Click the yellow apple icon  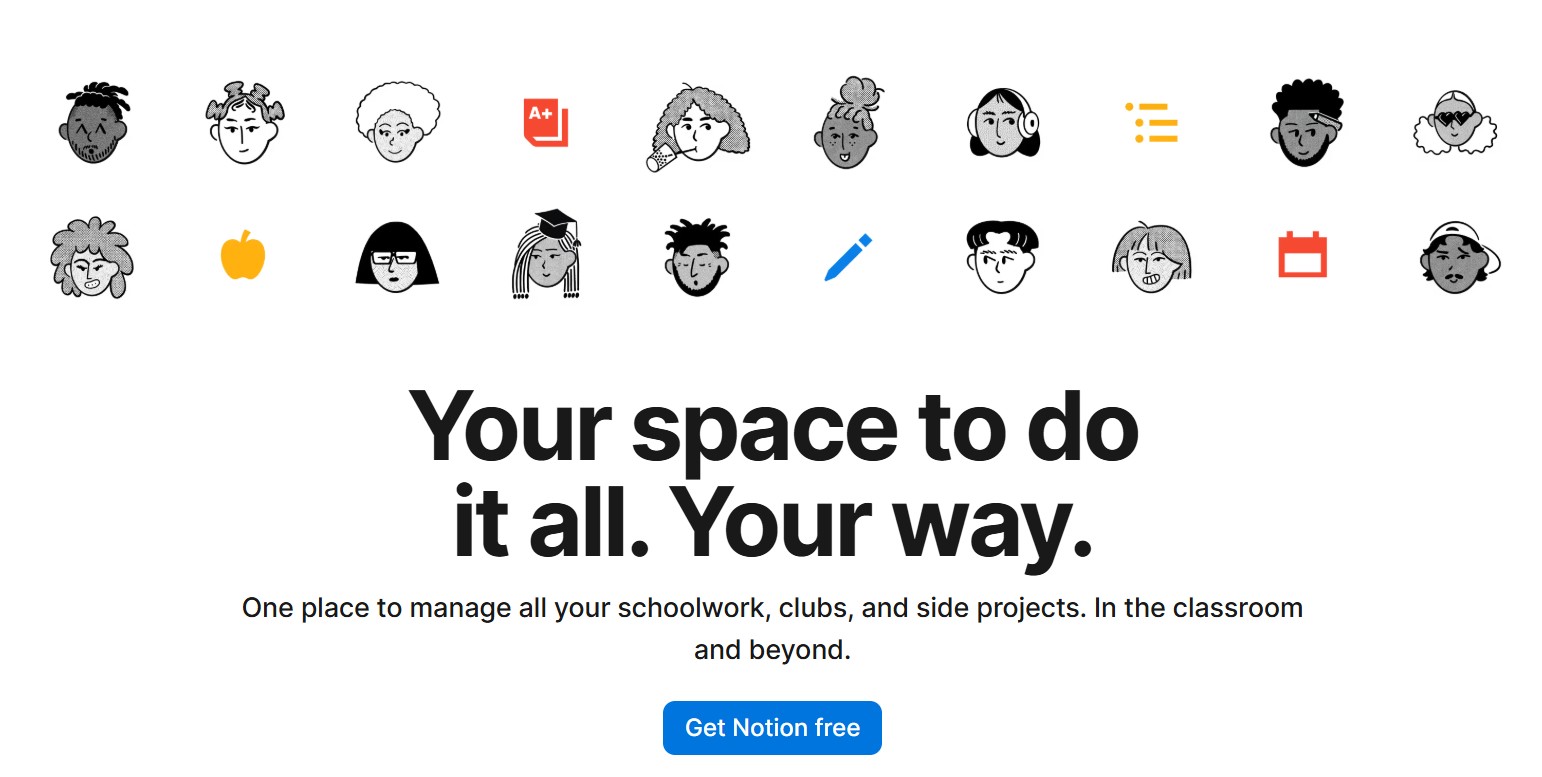tap(243, 254)
